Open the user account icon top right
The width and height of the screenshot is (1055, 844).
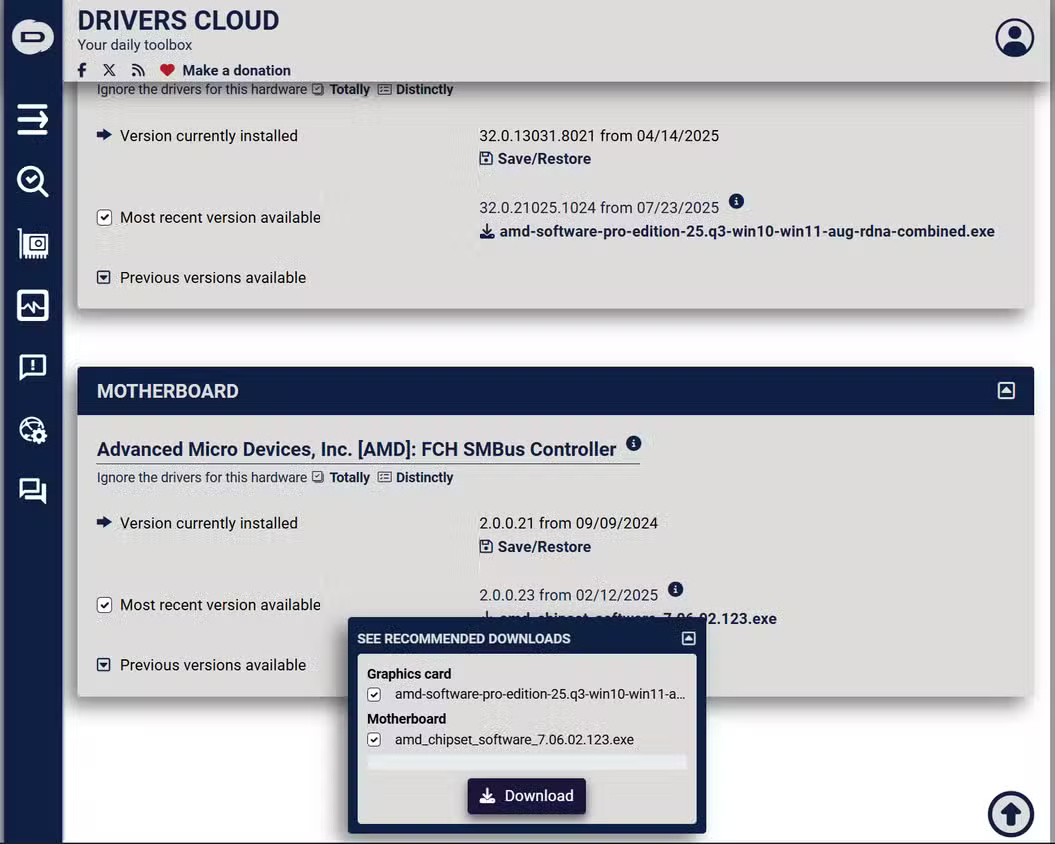1014,37
